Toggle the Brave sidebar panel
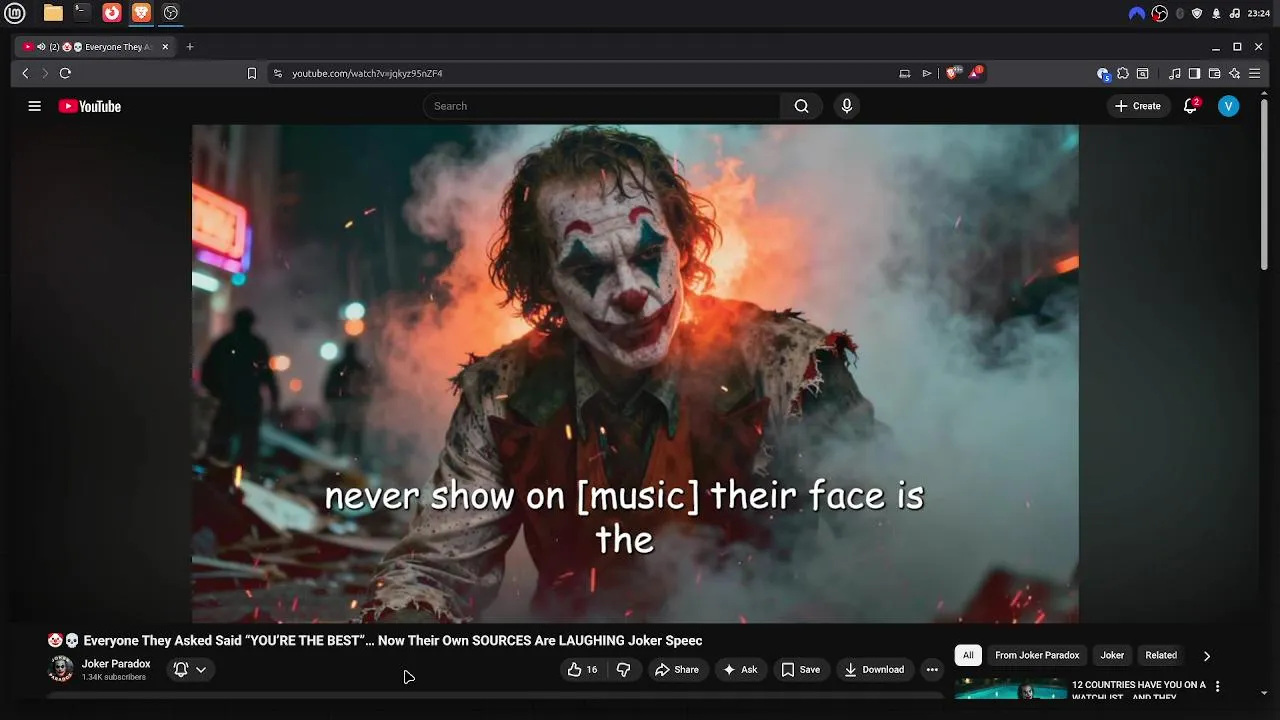The height and width of the screenshot is (720, 1280). pos(1194,73)
